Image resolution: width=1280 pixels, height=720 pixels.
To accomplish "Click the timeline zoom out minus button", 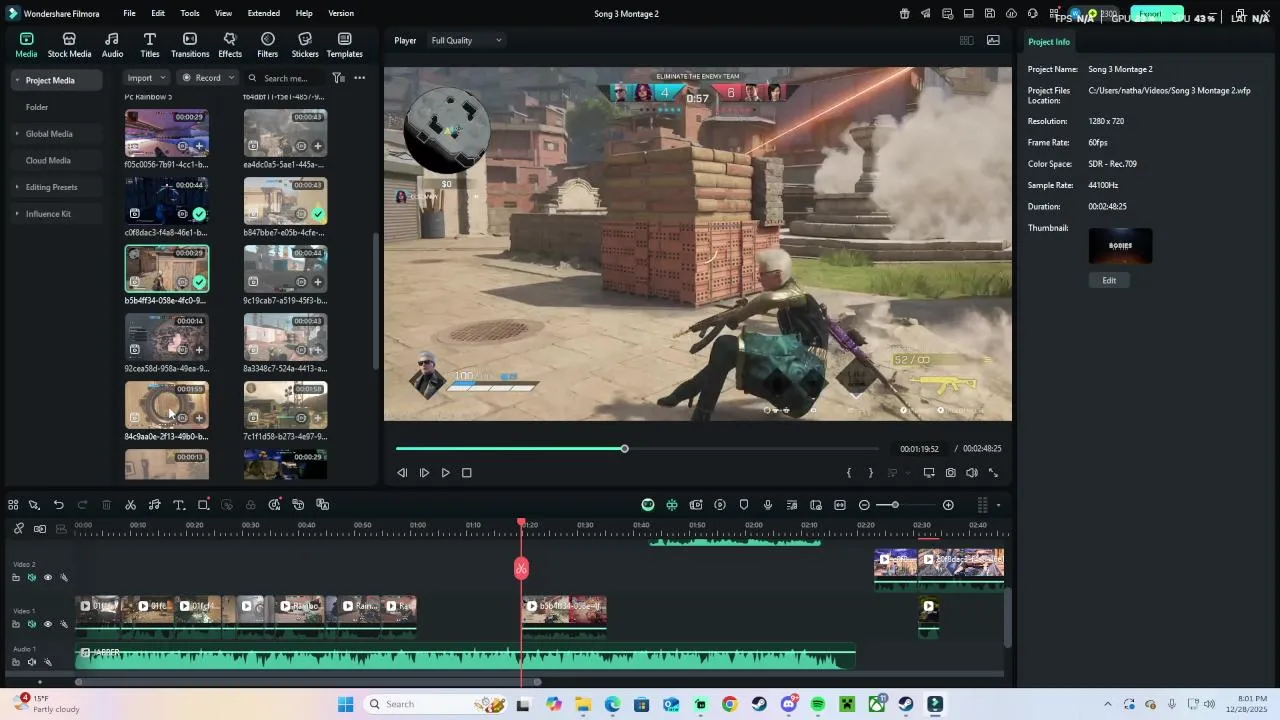I will 864,505.
